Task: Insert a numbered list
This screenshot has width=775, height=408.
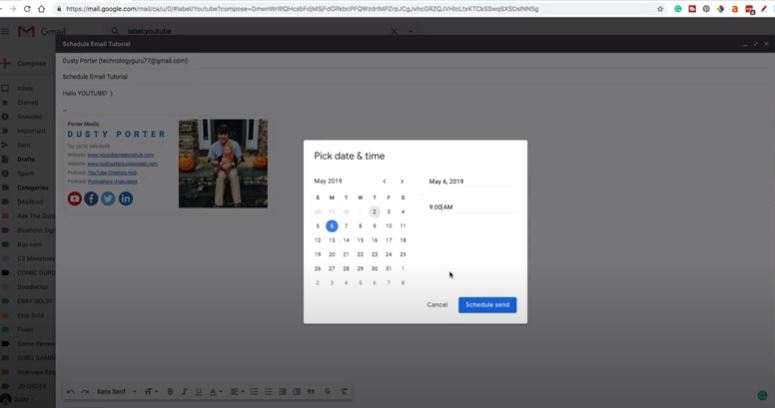Action: click(x=254, y=392)
